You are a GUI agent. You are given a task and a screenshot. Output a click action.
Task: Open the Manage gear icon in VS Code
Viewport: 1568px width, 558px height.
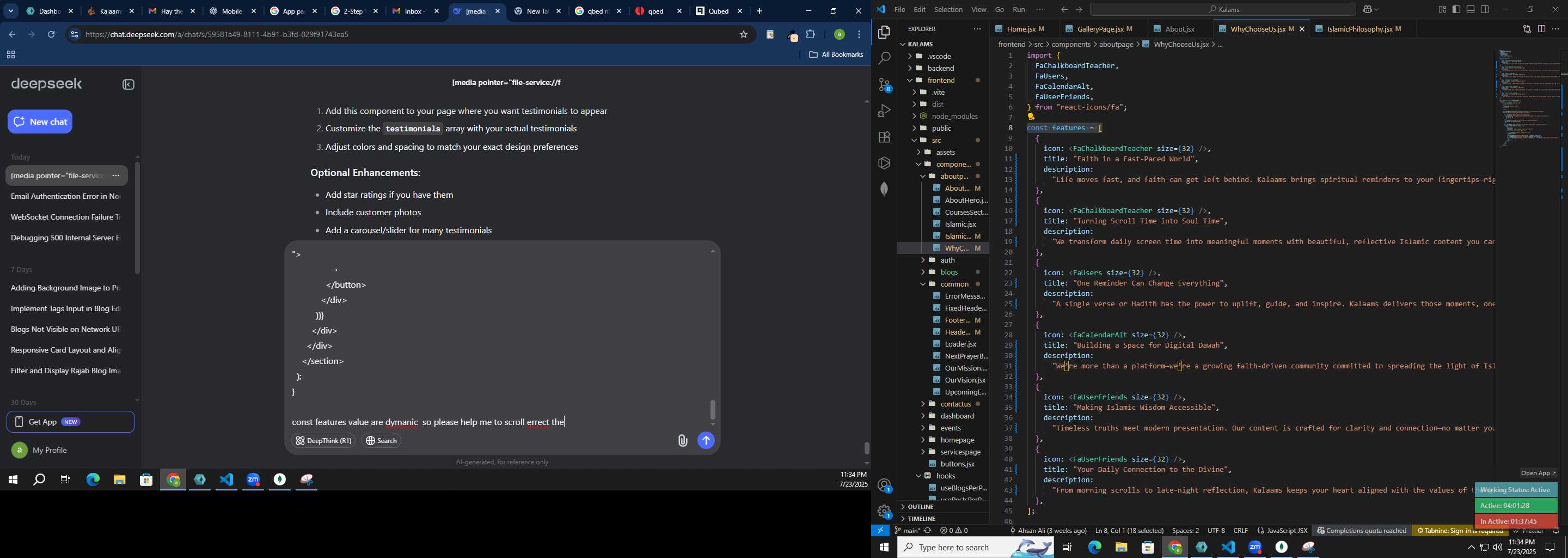(x=884, y=512)
